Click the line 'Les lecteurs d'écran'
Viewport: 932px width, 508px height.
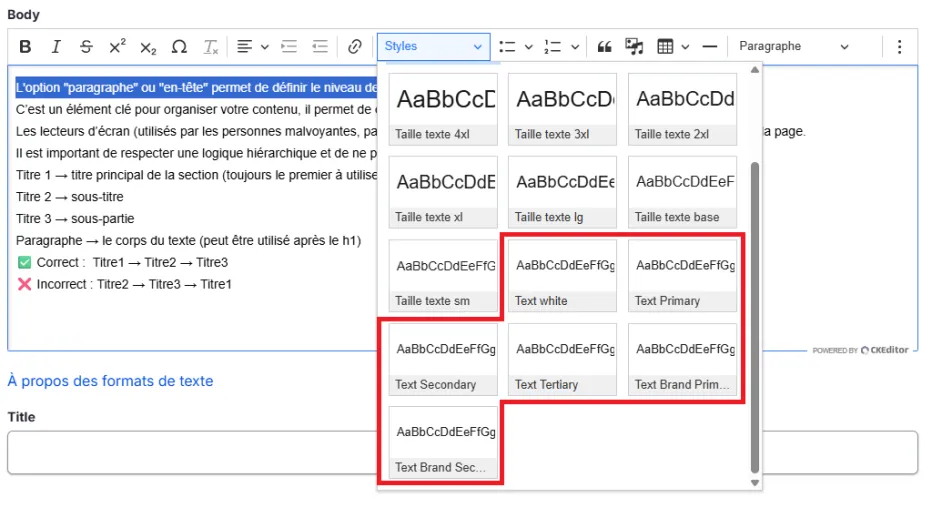point(196,131)
